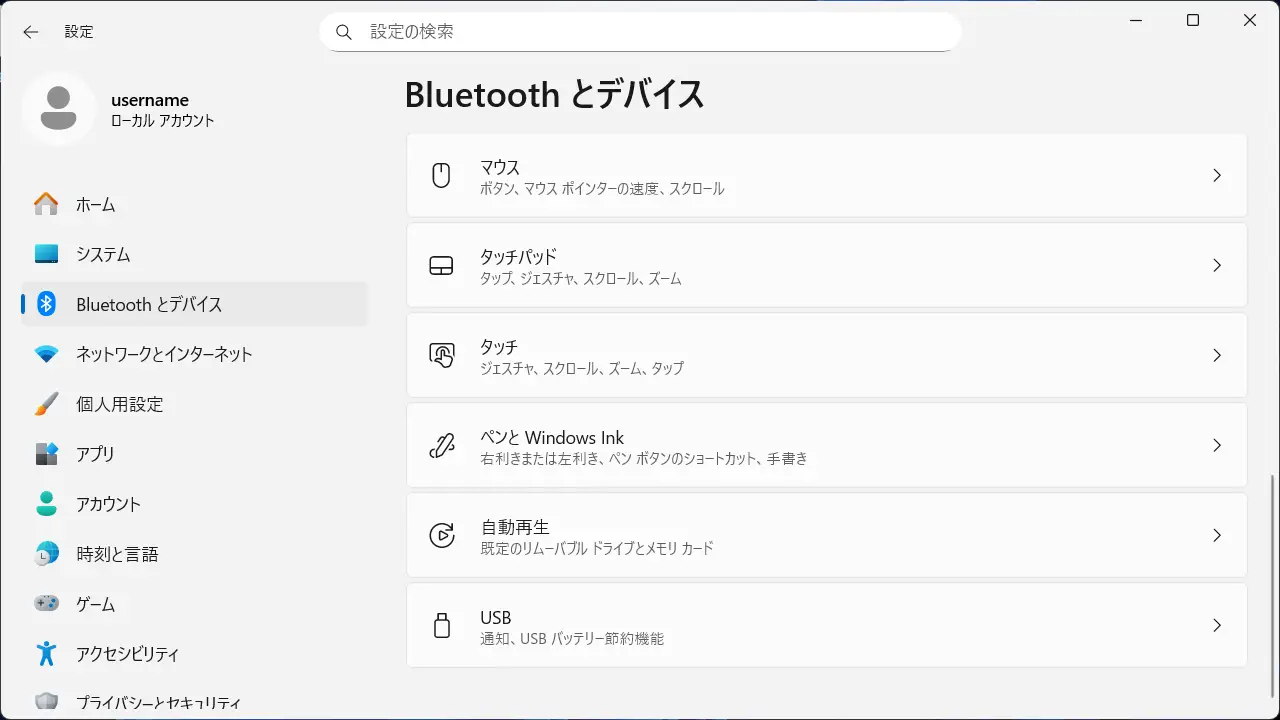Go back using the arrow button
This screenshot has width=1280, height=720.
[x=31, y=32]
